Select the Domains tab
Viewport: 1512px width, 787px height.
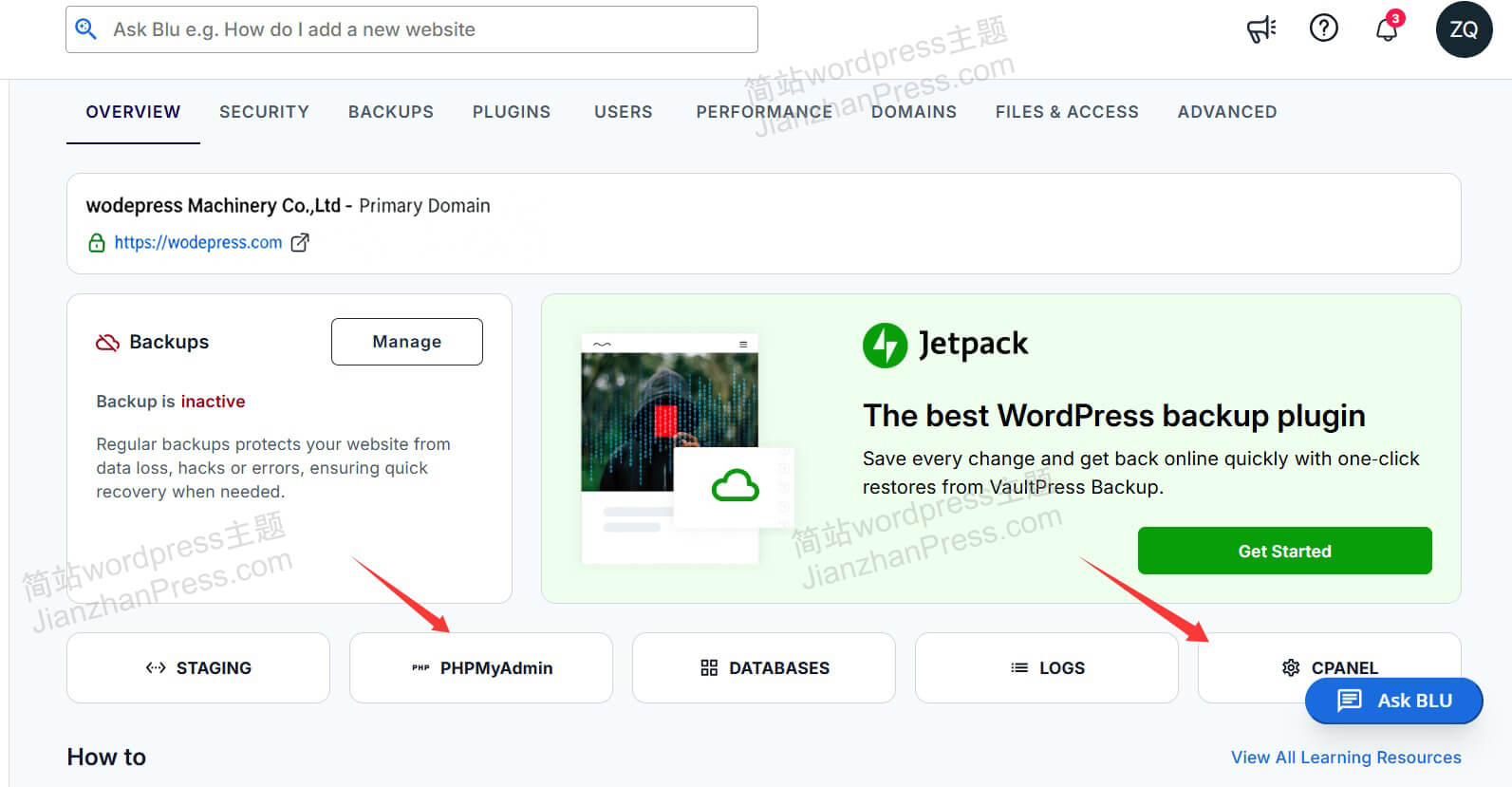[x=914, y=112]
